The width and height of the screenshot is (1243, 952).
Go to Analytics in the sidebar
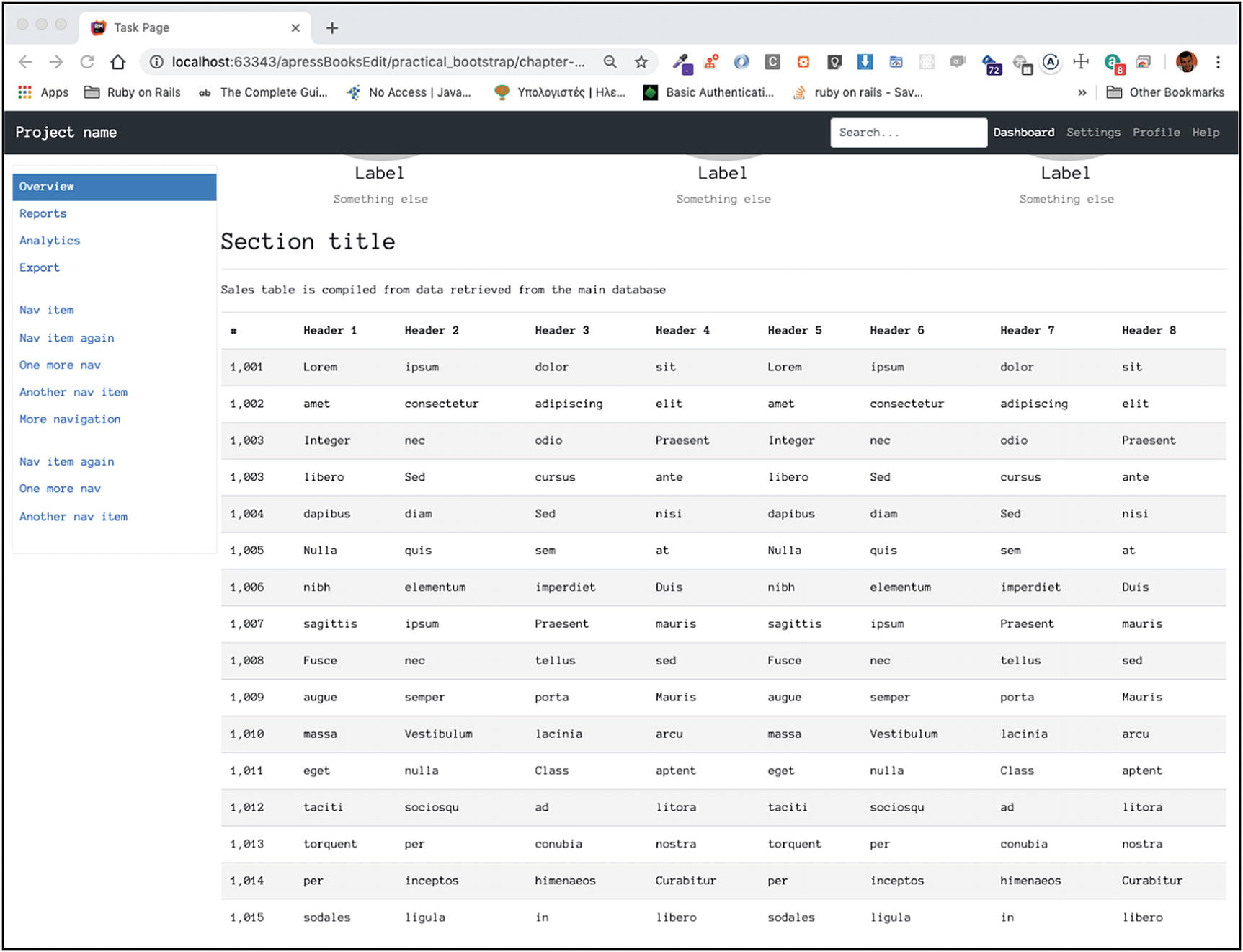coord(50,241)
